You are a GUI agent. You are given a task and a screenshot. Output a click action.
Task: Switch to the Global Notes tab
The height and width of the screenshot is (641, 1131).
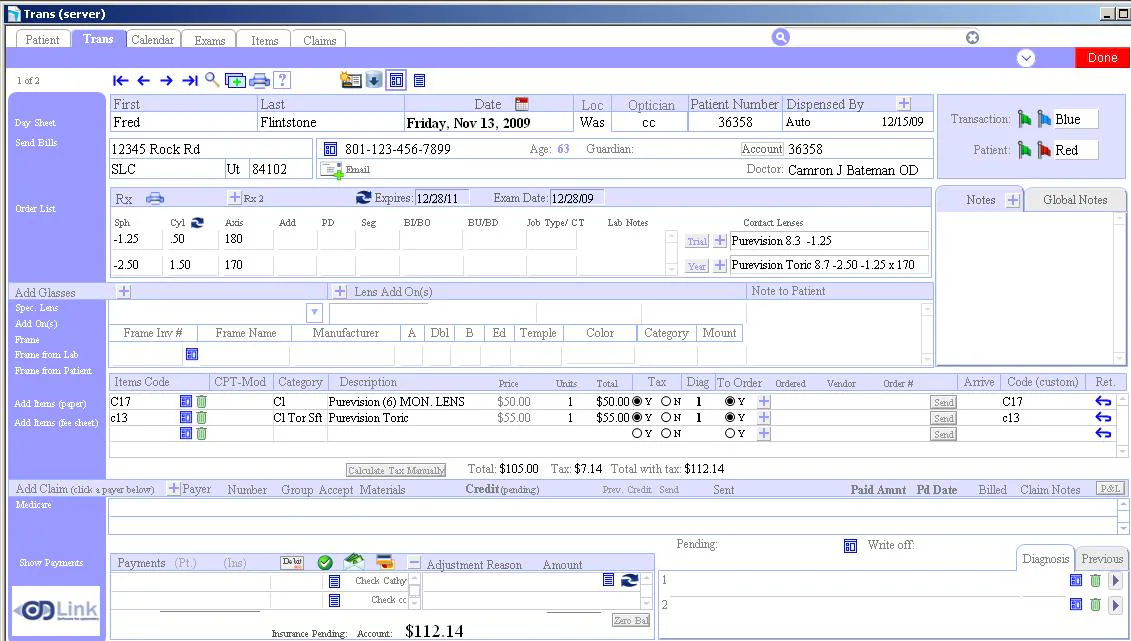tap(1075, 200)
